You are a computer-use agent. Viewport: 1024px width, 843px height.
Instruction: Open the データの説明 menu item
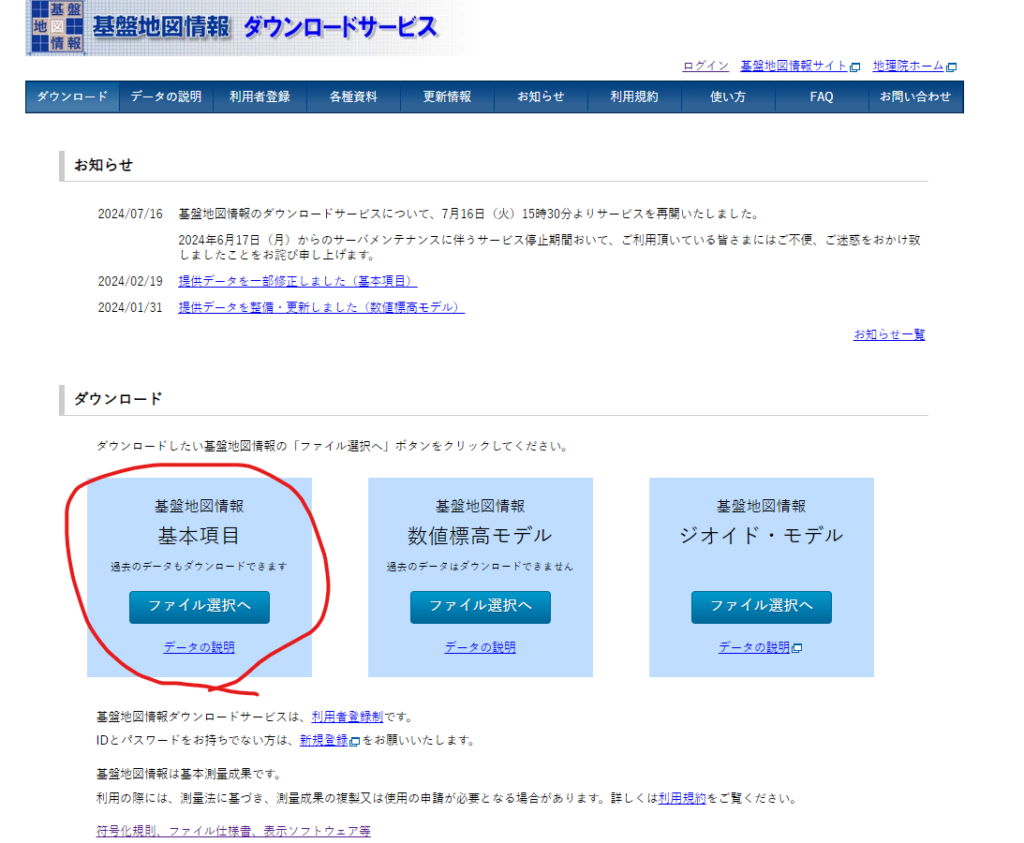(x=166, y=97)
